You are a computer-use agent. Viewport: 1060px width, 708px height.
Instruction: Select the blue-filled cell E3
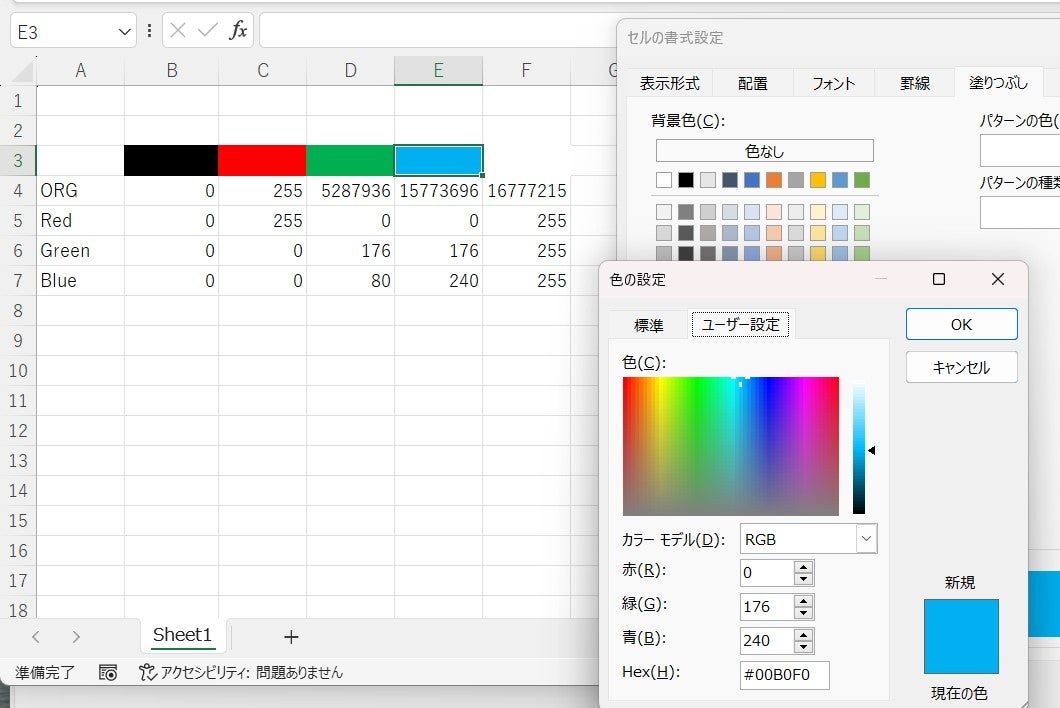438,160
